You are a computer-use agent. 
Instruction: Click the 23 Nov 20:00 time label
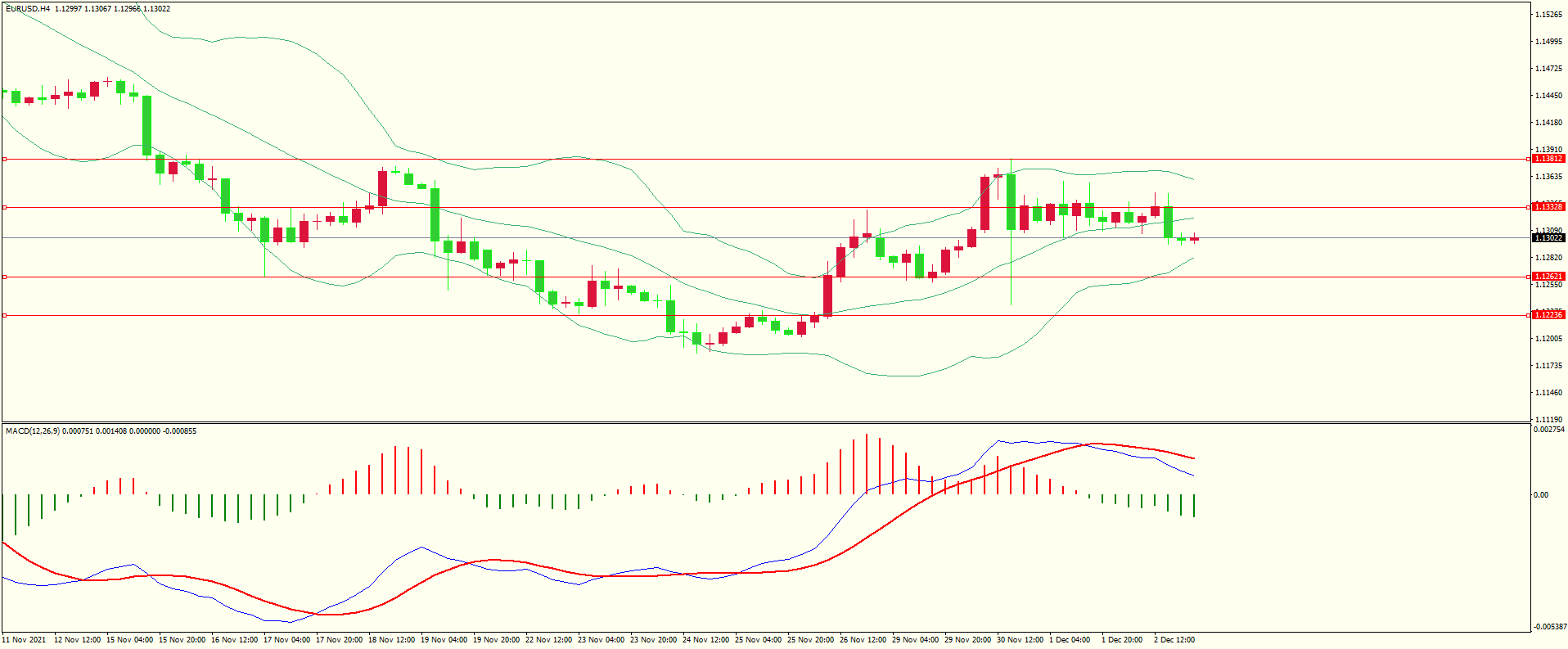click(x=653, y=640)
